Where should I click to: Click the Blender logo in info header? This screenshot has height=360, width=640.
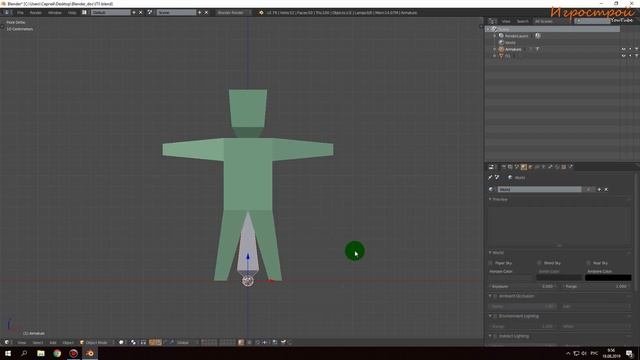(x=261, y=13)
